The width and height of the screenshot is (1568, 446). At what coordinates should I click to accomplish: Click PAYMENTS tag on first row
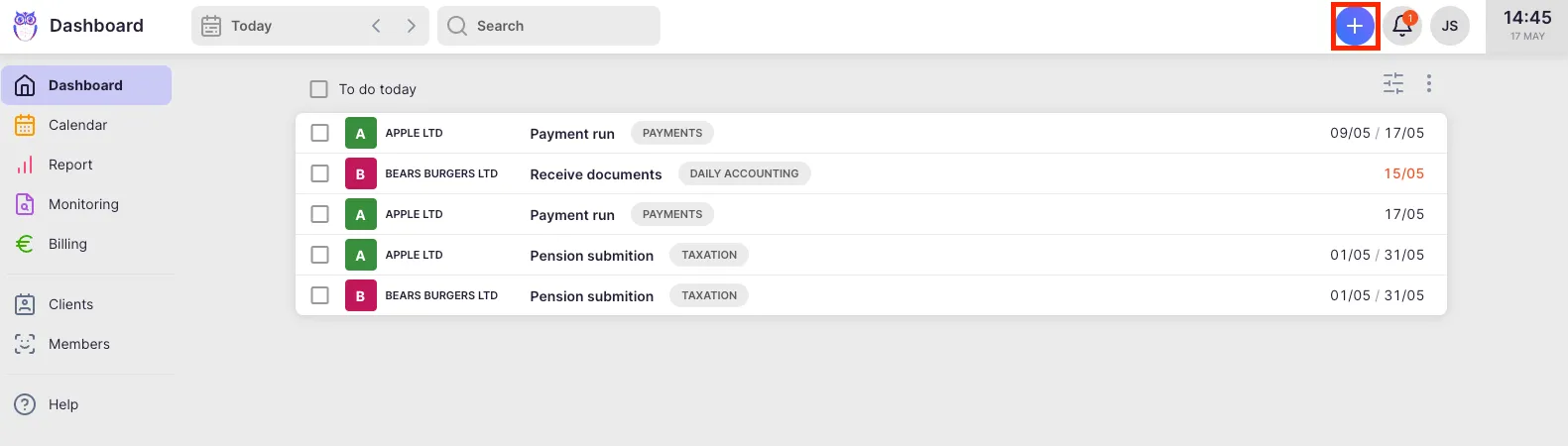click(x=672, y=133)
